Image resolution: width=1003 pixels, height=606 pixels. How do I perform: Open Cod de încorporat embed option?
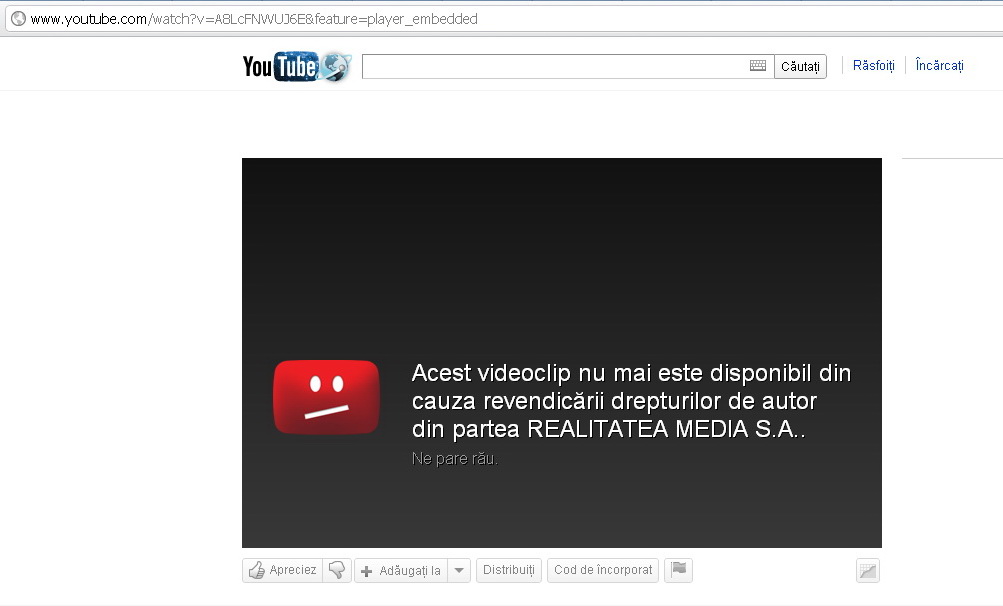(x=603, y=570)
